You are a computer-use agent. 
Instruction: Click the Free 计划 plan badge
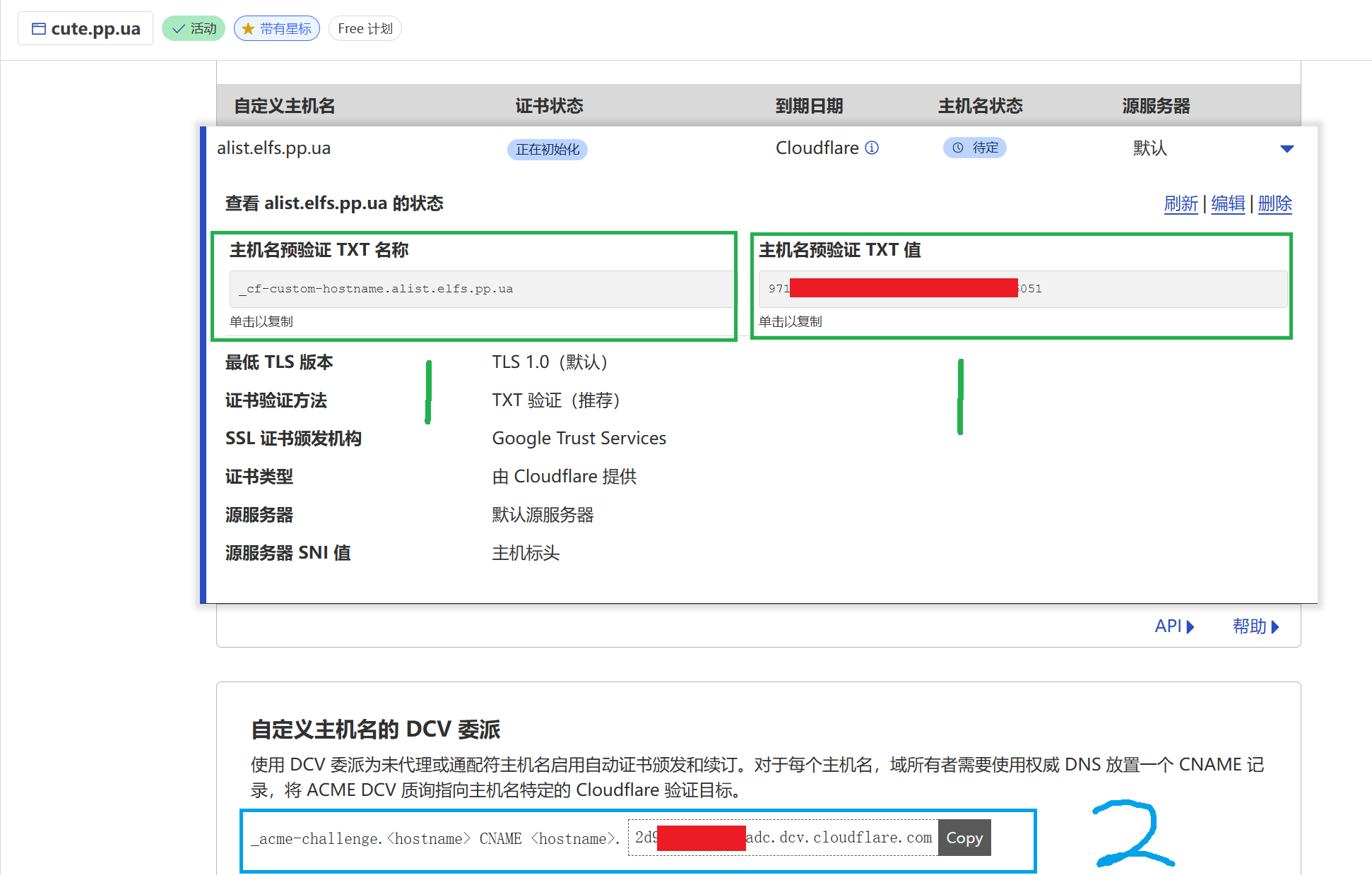pos(365,29)
